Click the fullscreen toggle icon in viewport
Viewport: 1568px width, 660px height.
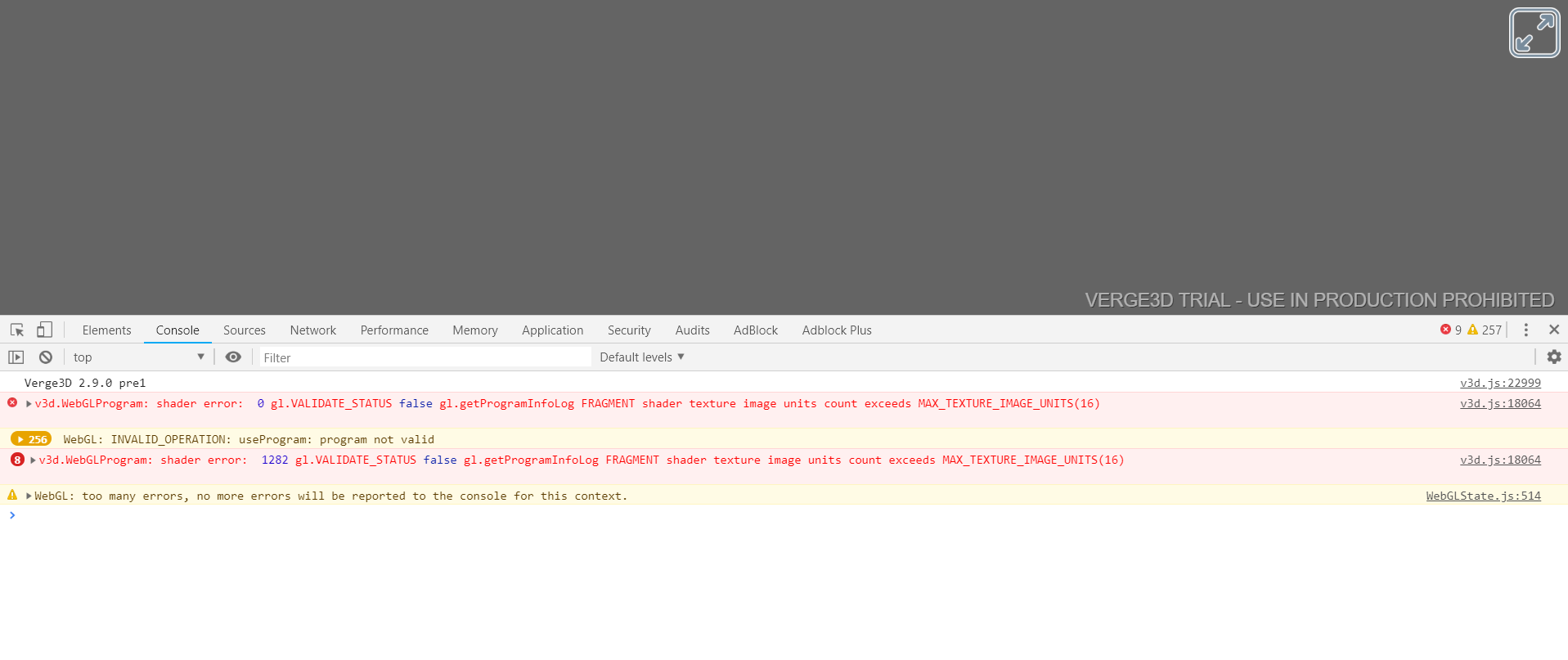(1534, 33)
